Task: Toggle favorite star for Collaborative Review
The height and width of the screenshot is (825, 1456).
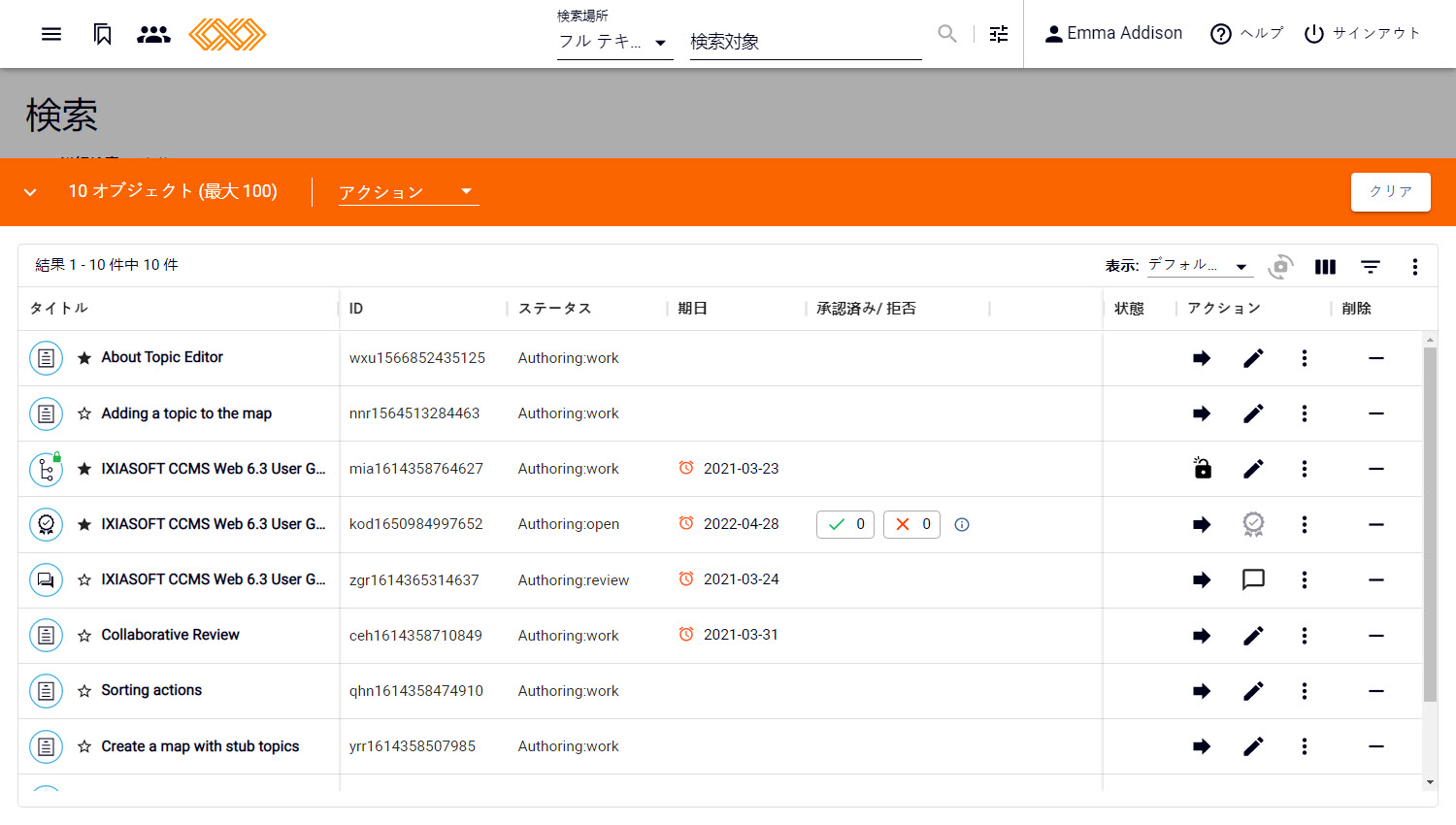Action: click(x=84, y=636)
